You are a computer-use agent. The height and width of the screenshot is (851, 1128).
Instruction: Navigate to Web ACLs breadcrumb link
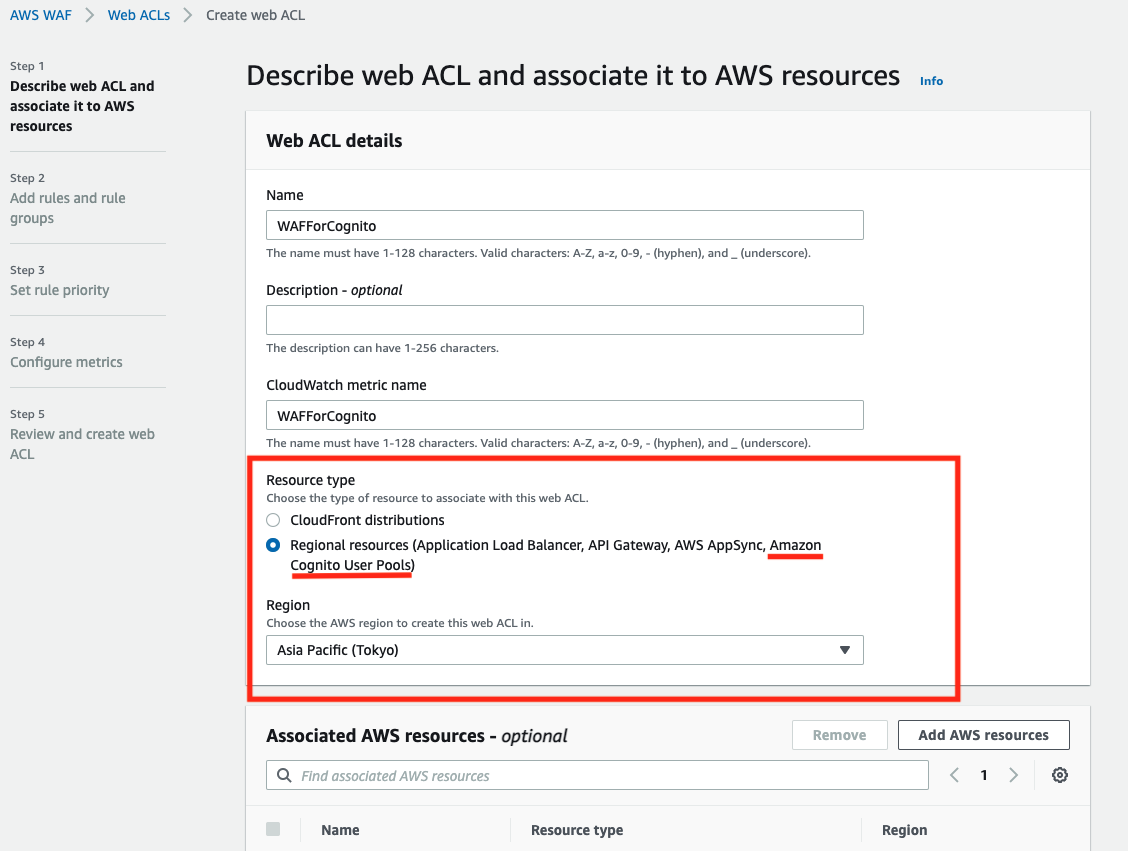(139, 15)
